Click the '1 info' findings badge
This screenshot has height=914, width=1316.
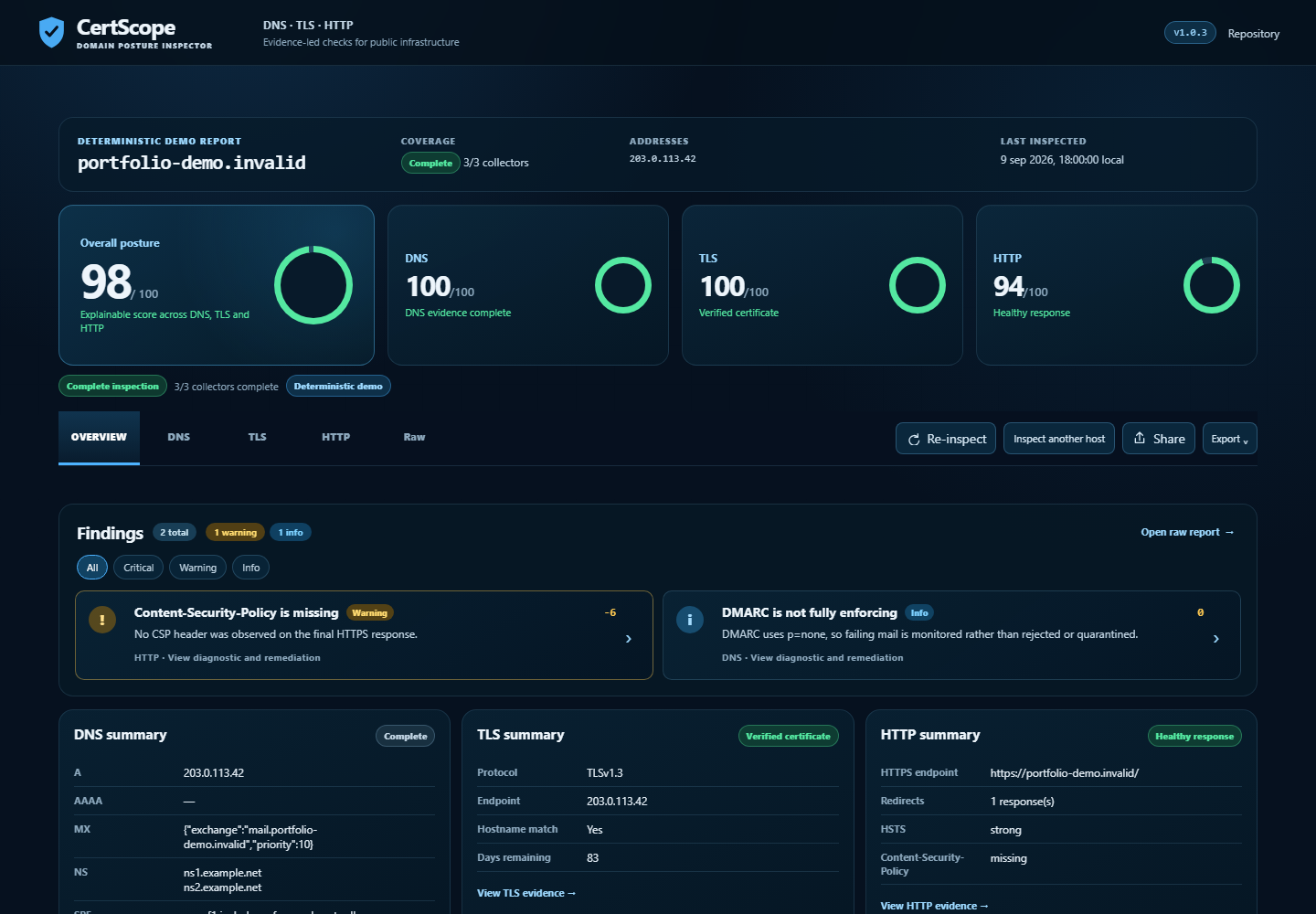(291, 532)
